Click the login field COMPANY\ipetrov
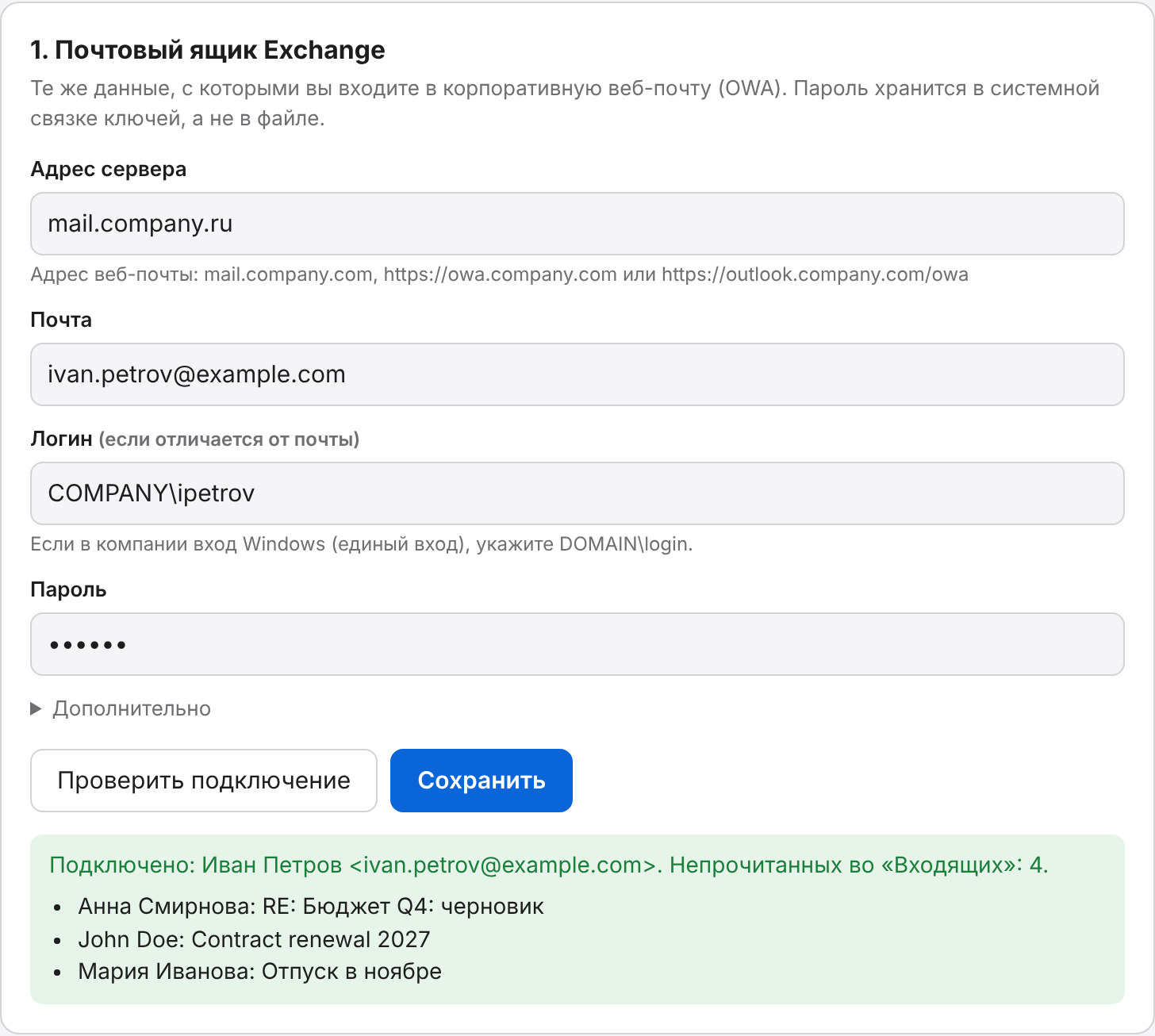Image resolution: width=1155 pixels, height=1036 pixels. point(577,493)
